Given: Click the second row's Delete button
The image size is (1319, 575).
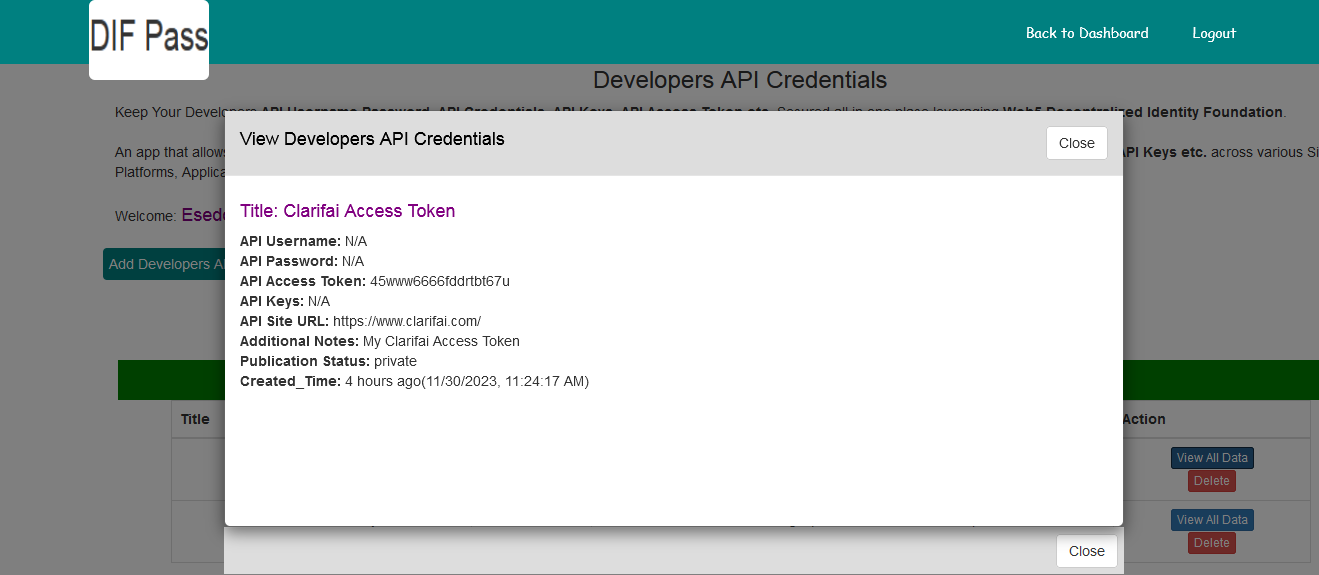Looking at the screenshot, I should [x=1212, y=543].
